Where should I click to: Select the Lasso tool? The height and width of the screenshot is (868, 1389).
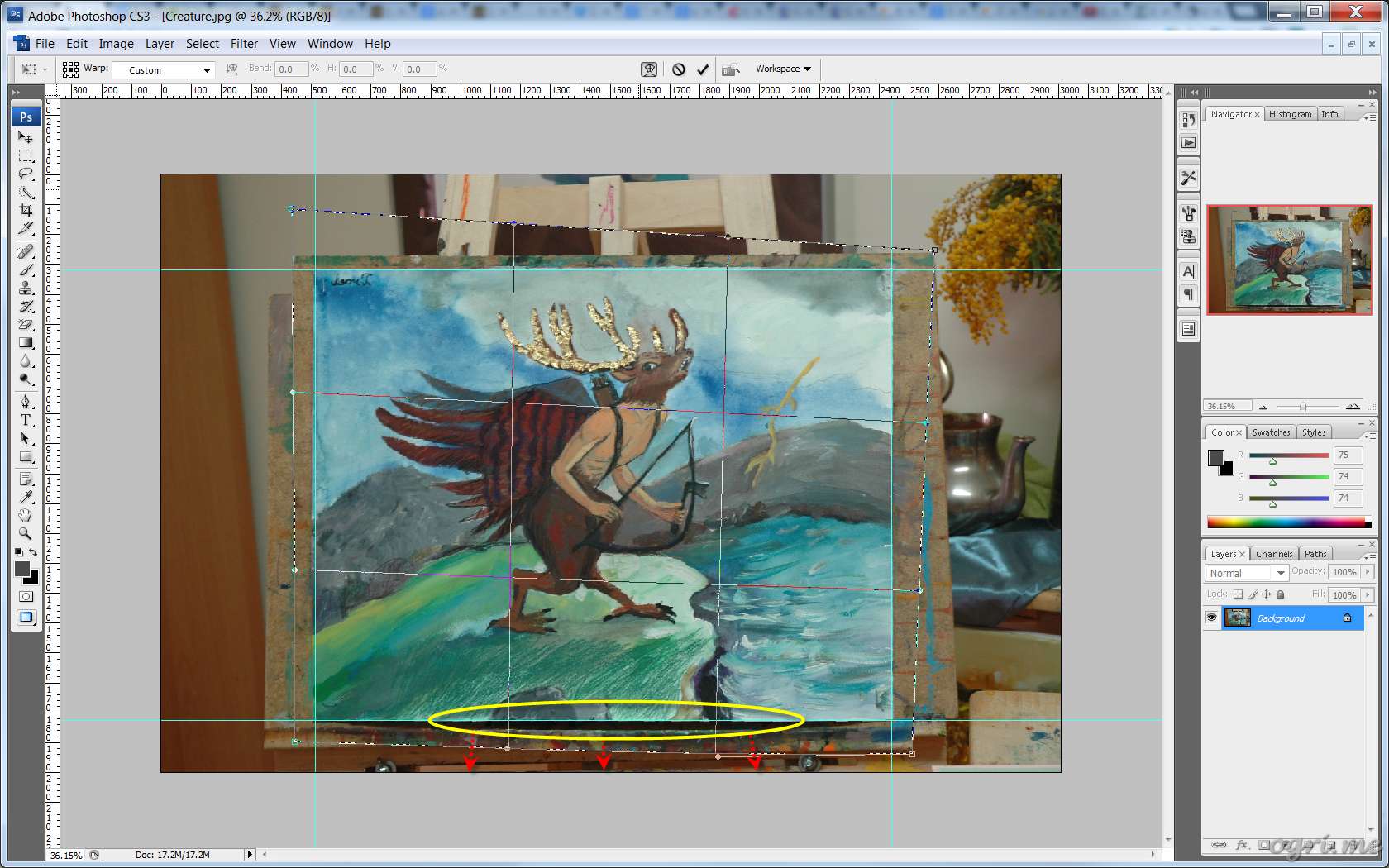pos(26,174)
